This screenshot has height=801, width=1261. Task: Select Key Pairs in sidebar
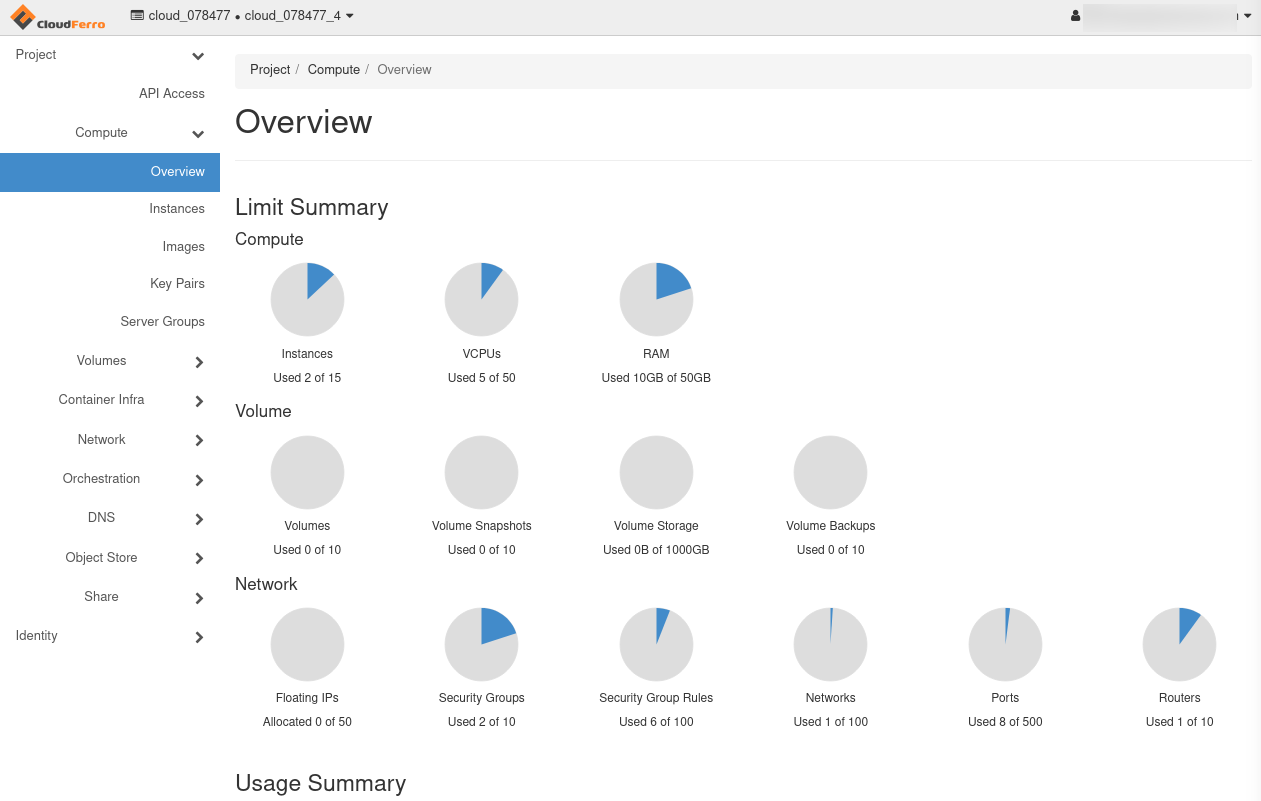click(177, 284)
